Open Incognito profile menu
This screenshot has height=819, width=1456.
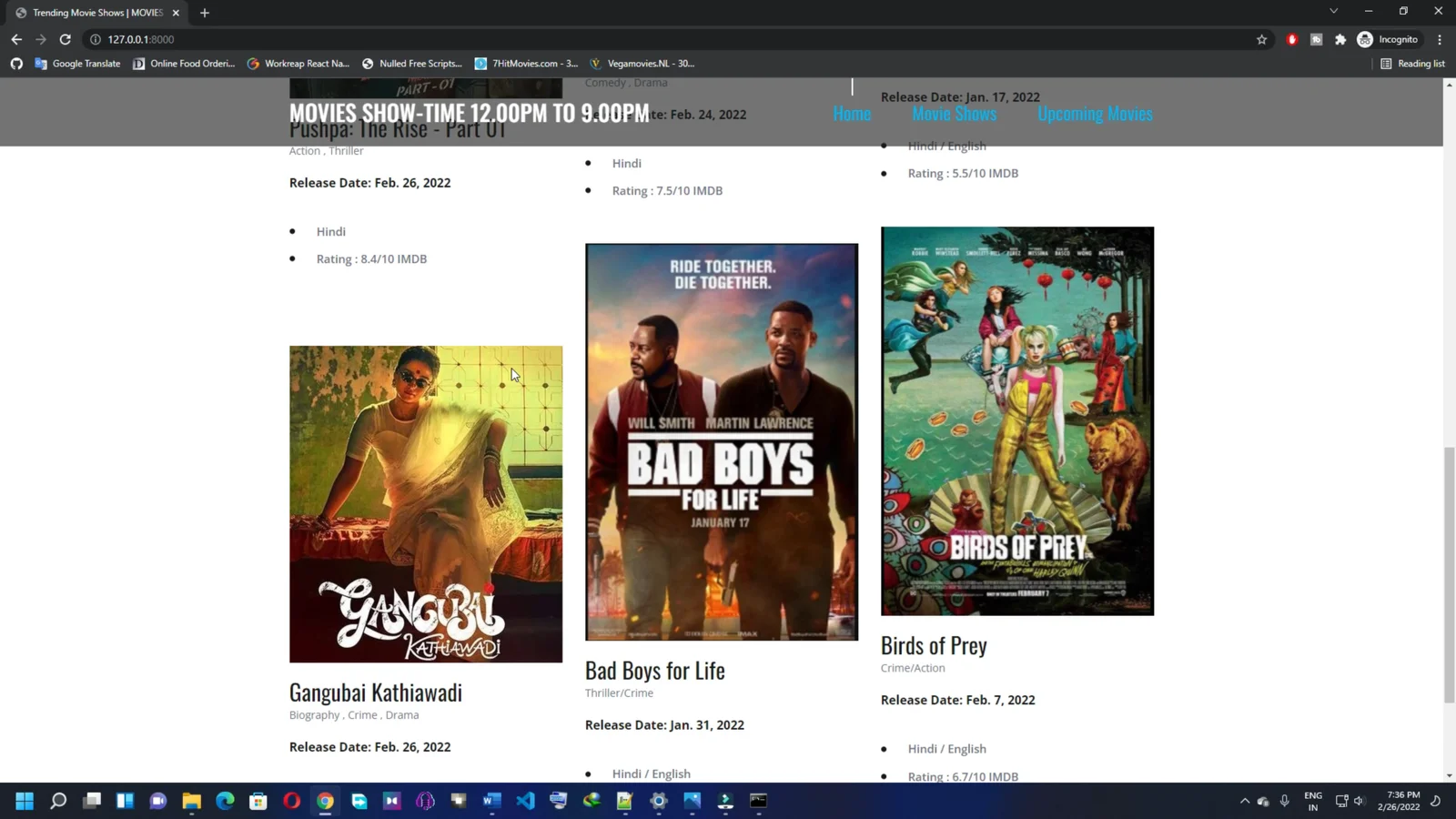pos(1388,39)
